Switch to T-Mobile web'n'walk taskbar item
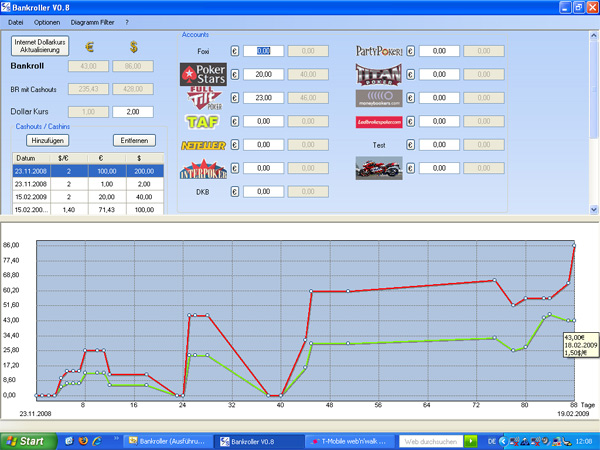This screenshot has height=450, width=600. (x=349, y=442)
